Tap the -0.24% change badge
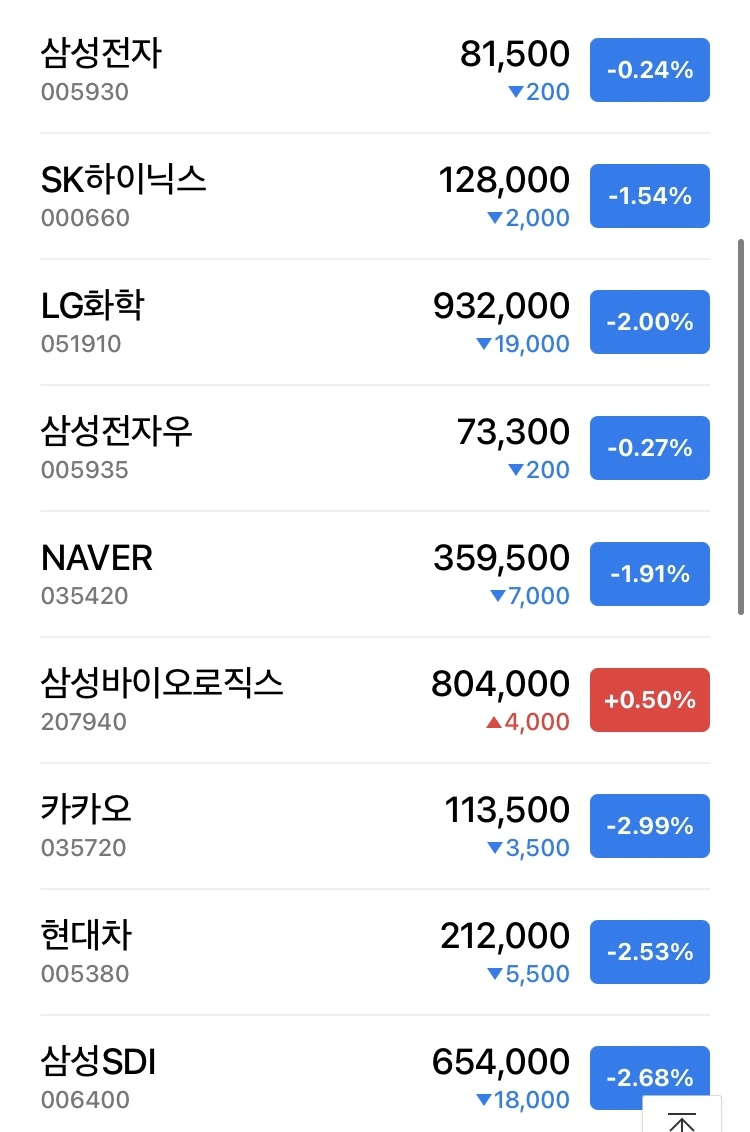750x1132 pixels. tap(650, 70)
